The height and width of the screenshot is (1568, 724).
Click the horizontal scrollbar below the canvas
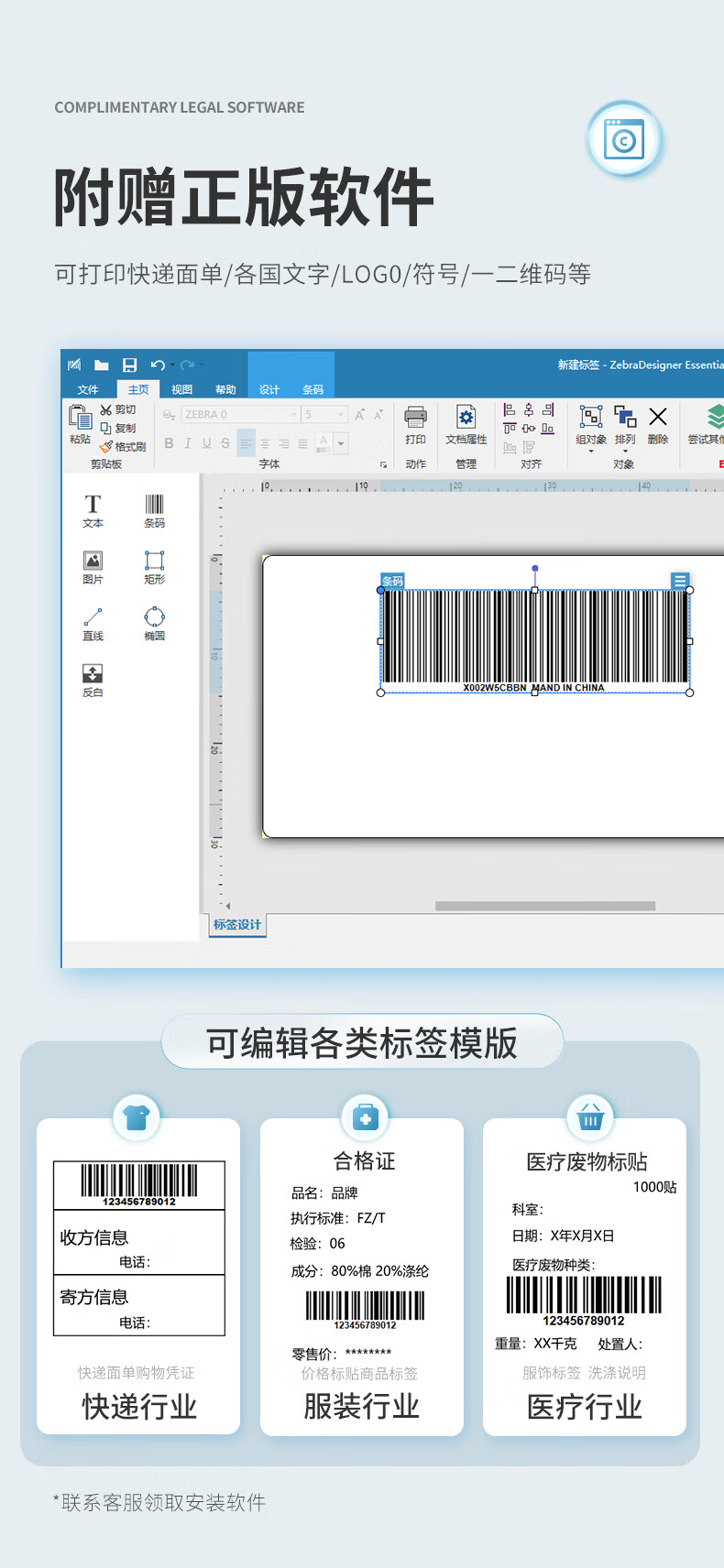click(x=545, y=906)
